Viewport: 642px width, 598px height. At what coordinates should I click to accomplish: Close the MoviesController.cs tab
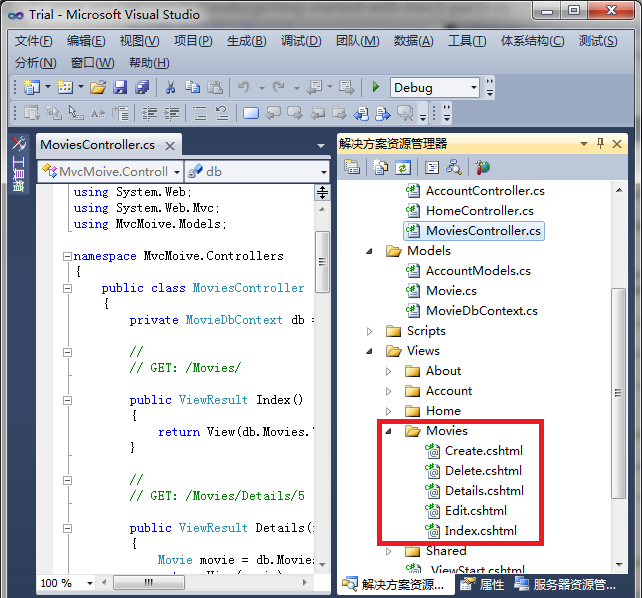(170, 146)
